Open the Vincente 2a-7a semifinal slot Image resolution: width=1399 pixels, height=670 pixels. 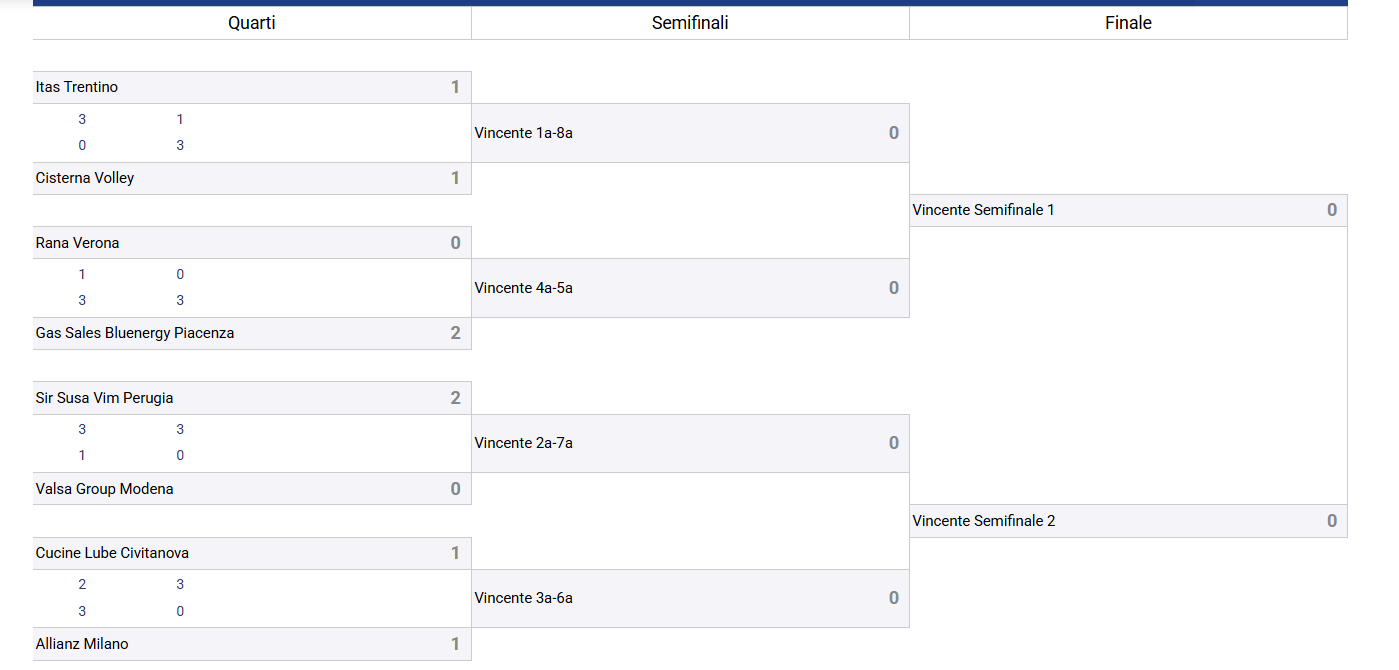(x=524, y=443)
